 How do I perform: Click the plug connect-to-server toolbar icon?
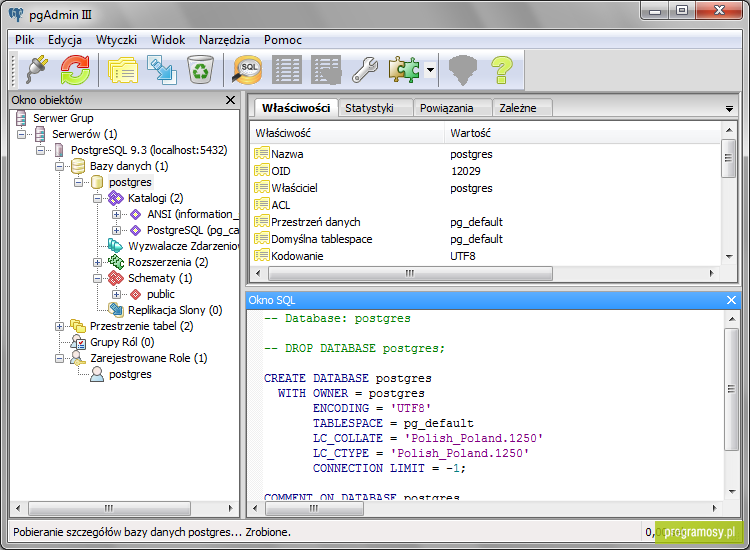[x=37, y=70]
